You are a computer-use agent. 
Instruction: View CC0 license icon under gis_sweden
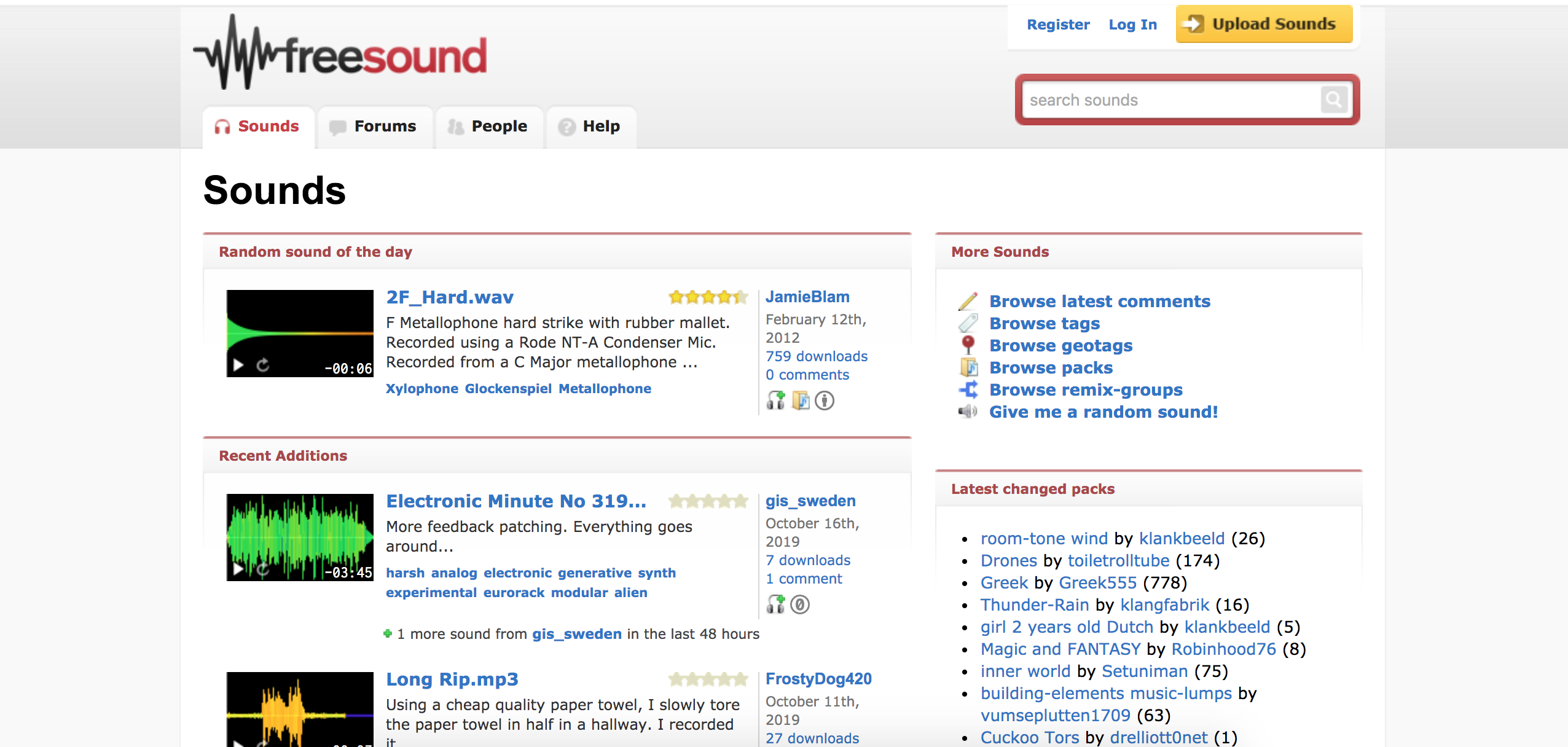click(800, 604)
